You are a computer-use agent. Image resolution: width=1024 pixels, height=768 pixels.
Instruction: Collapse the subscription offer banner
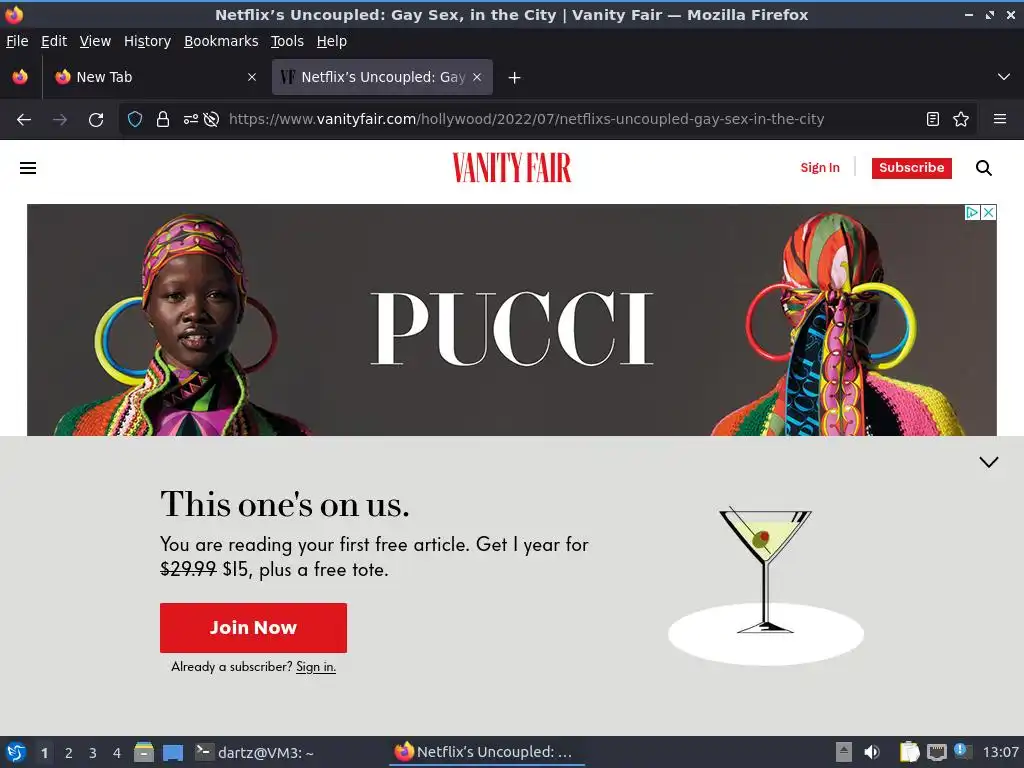(989, 462)
